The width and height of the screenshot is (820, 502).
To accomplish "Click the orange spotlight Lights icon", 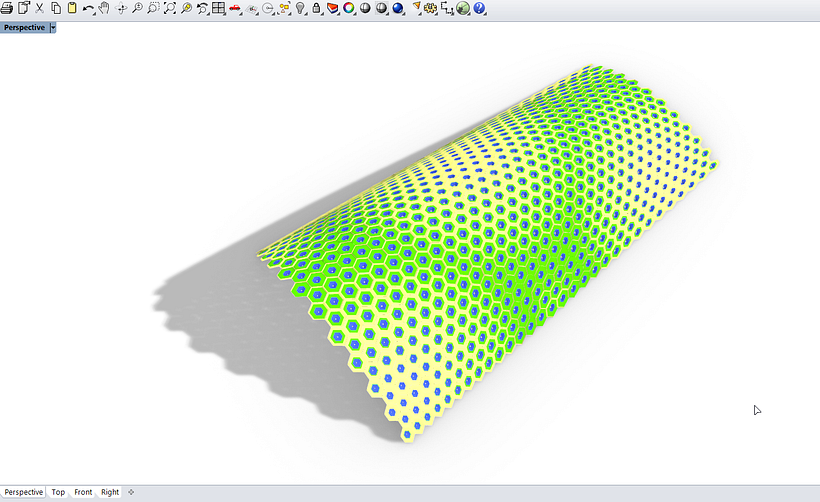I will (416, 8).
